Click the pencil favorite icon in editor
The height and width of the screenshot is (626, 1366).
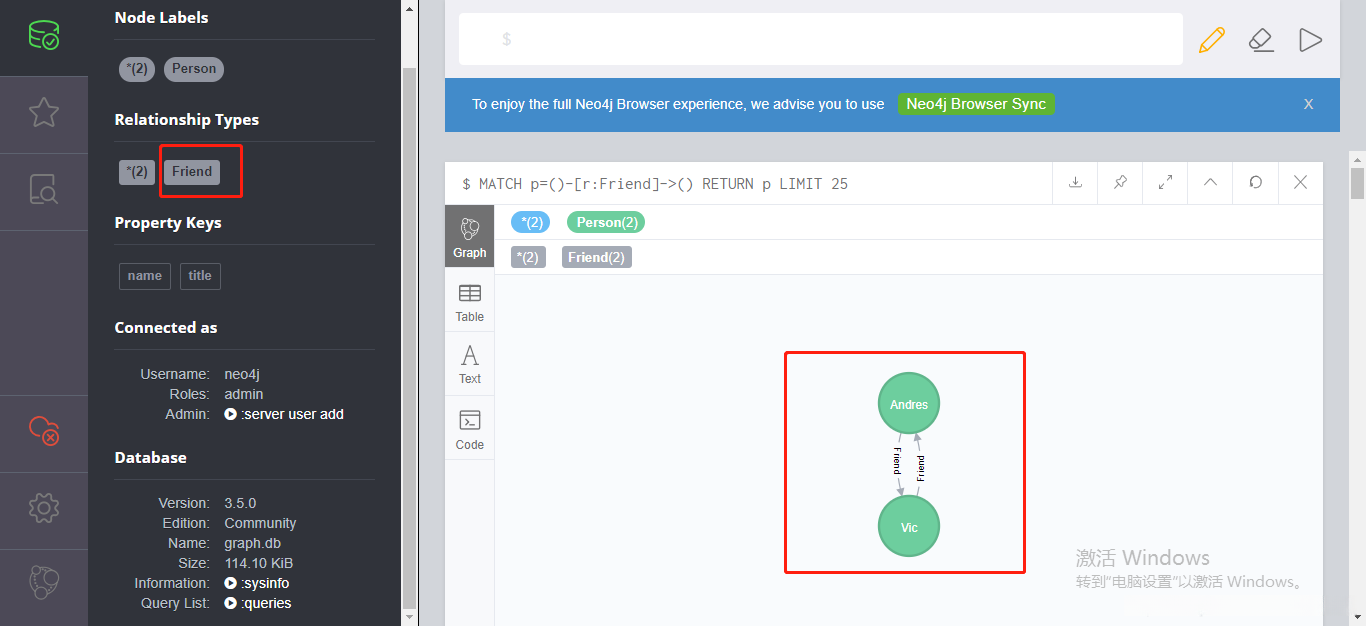point(1211,40)
